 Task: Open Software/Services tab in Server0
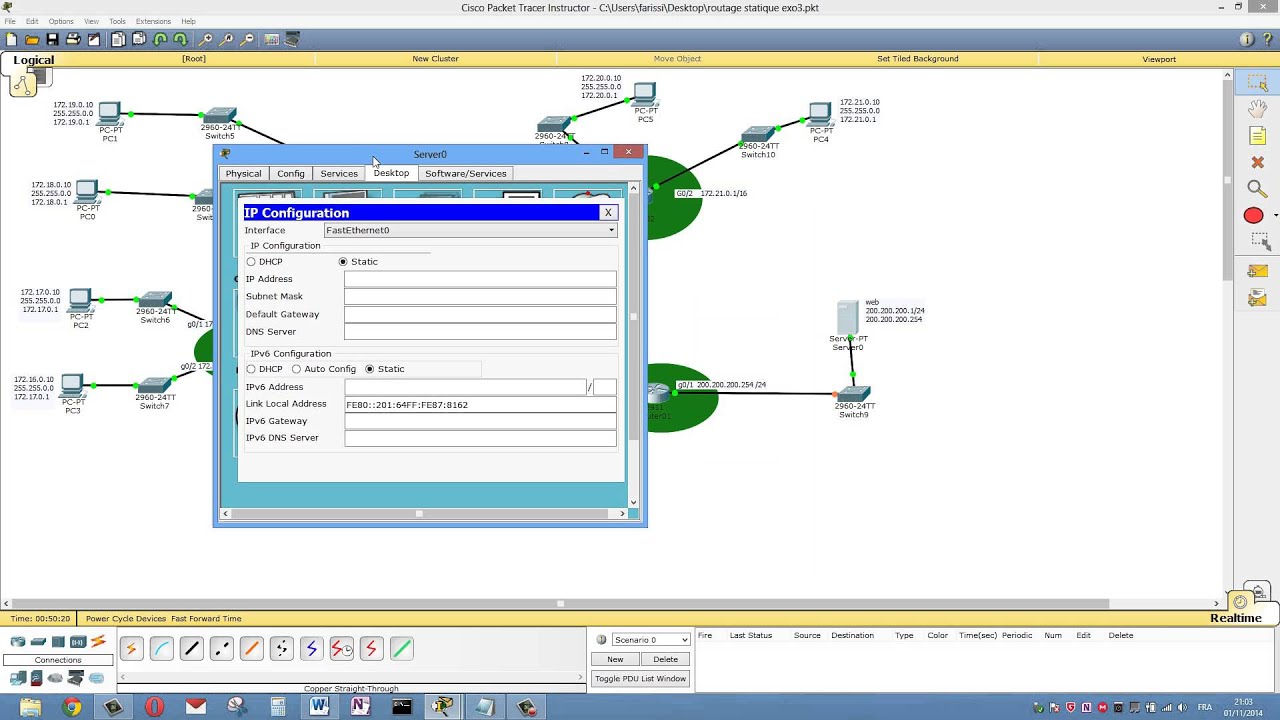click(466, 174)
